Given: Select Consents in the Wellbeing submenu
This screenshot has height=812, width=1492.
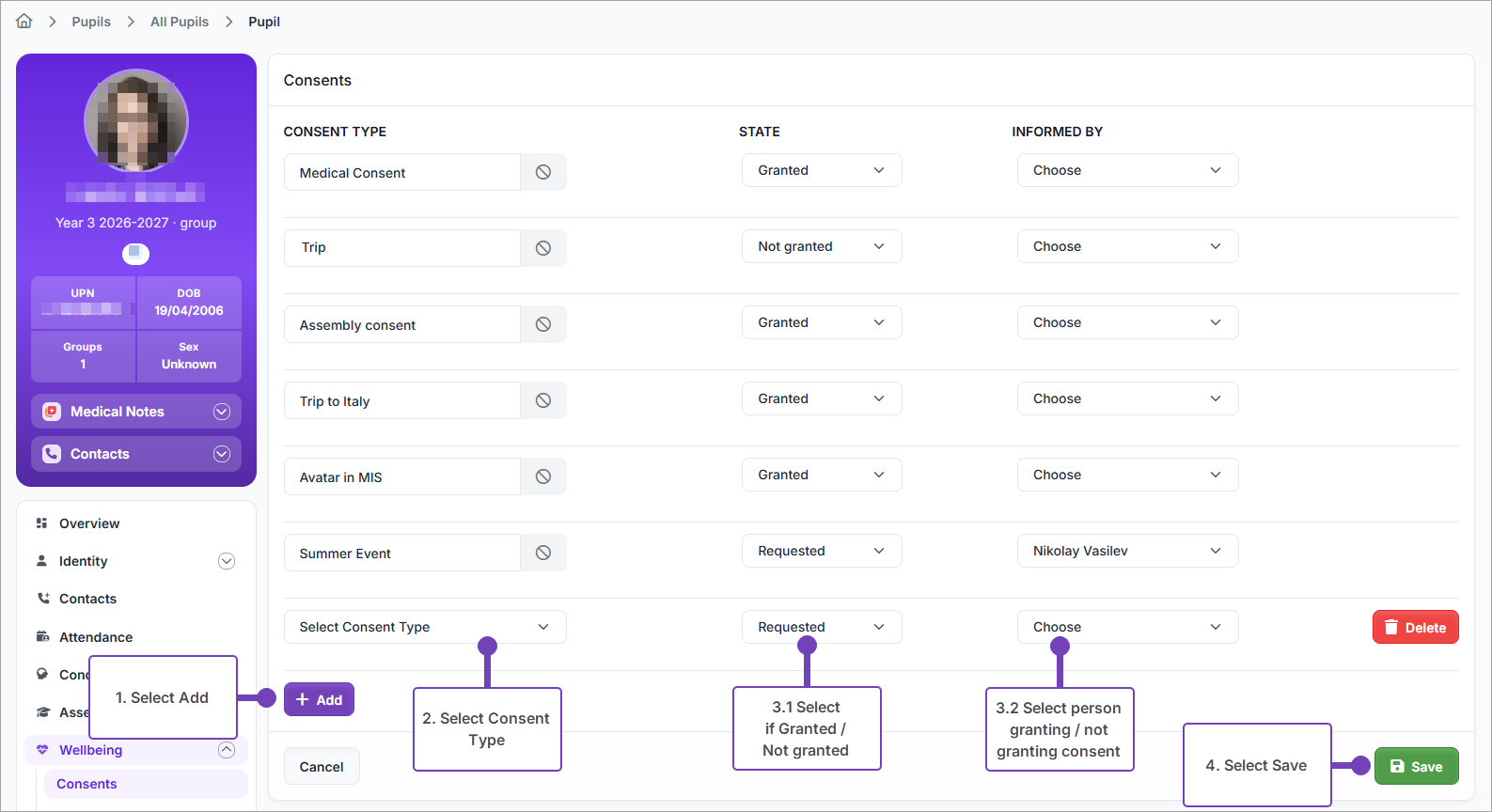Looking at the screenshot, I should (86, 784).
